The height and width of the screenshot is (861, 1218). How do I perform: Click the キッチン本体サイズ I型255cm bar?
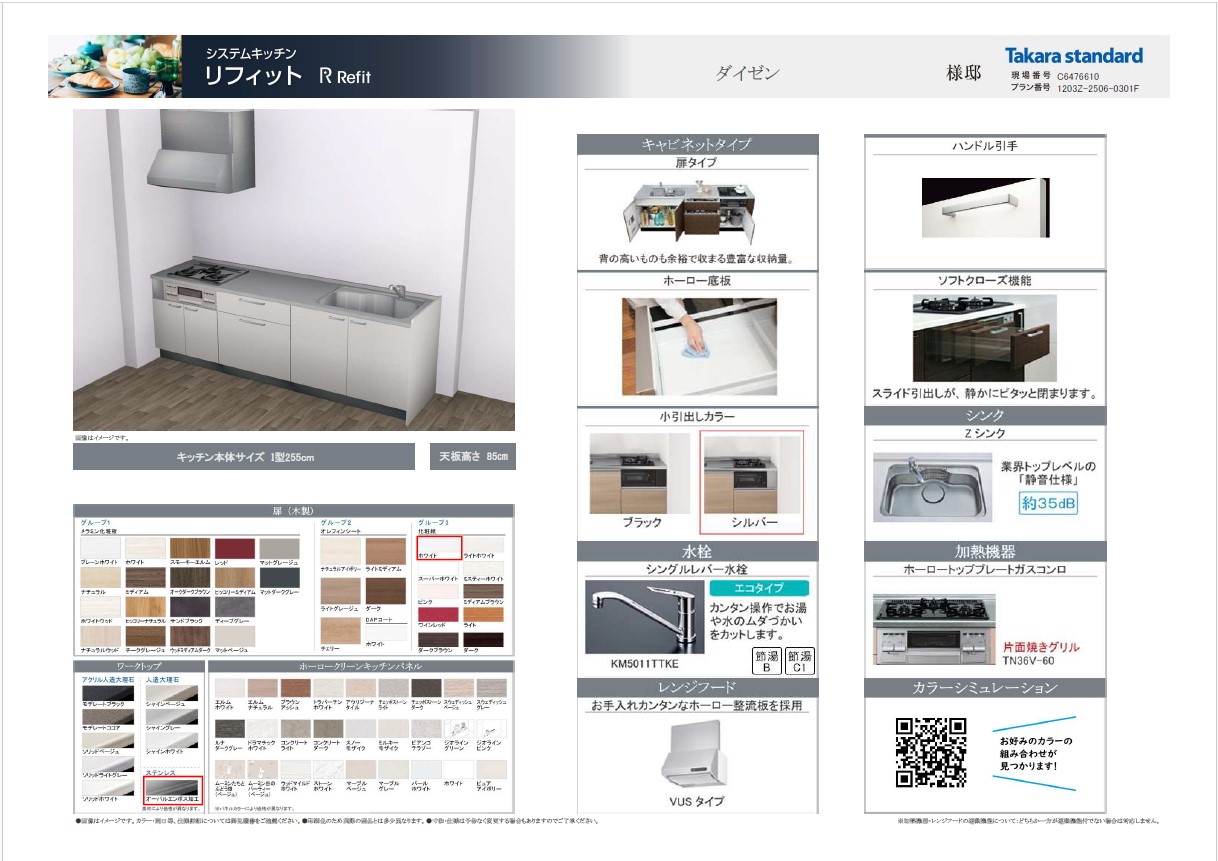[x=244, y=457]
